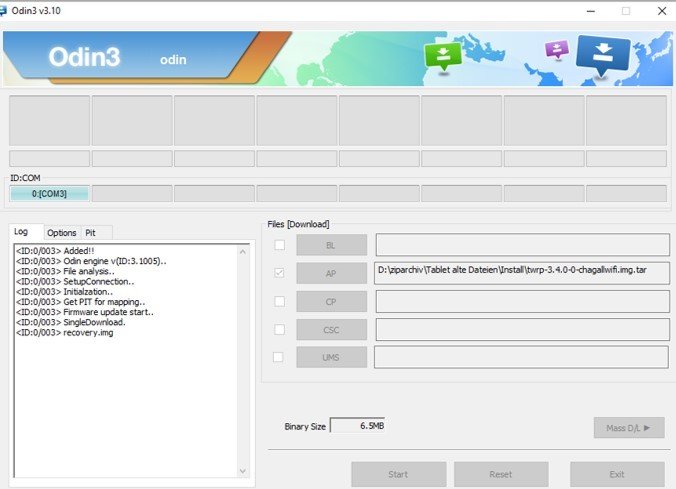Click the log scrollbar down arrow
Screen dimensions: 676x489
(x=243, y=471)
